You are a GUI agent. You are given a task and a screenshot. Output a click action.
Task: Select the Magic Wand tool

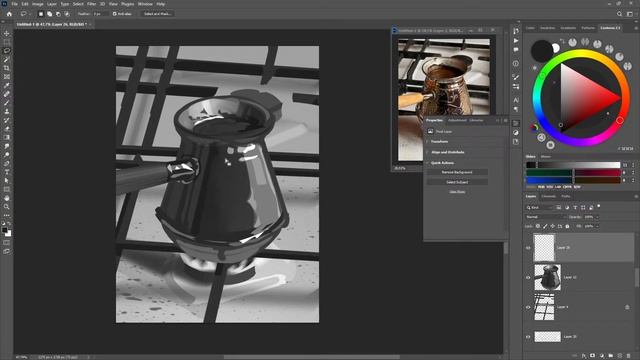7,60
